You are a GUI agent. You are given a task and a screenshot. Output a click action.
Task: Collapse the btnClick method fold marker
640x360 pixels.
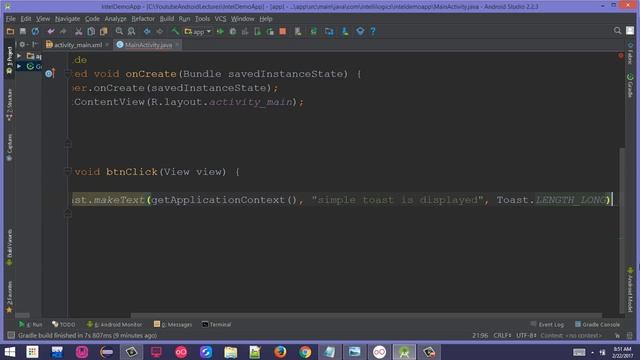[x=68, y=171]
